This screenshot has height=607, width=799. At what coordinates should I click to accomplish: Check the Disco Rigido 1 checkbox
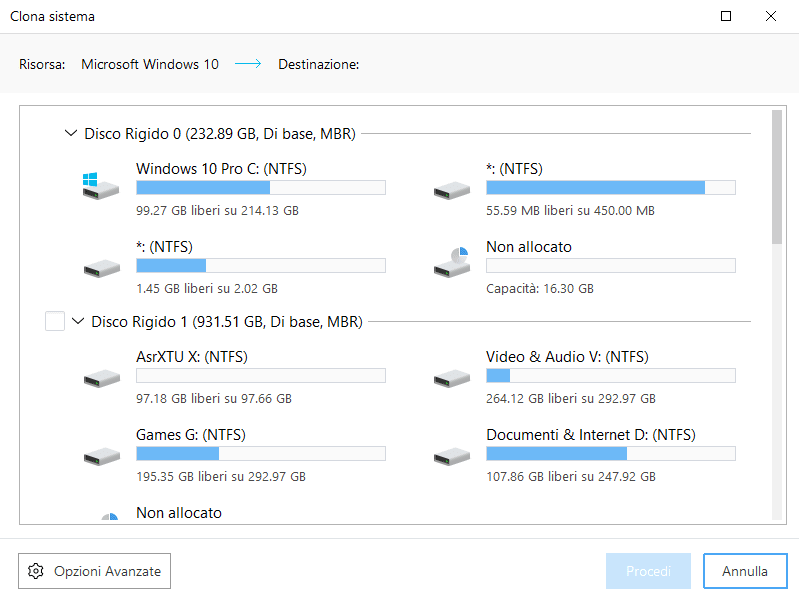(x=56, y=321)
